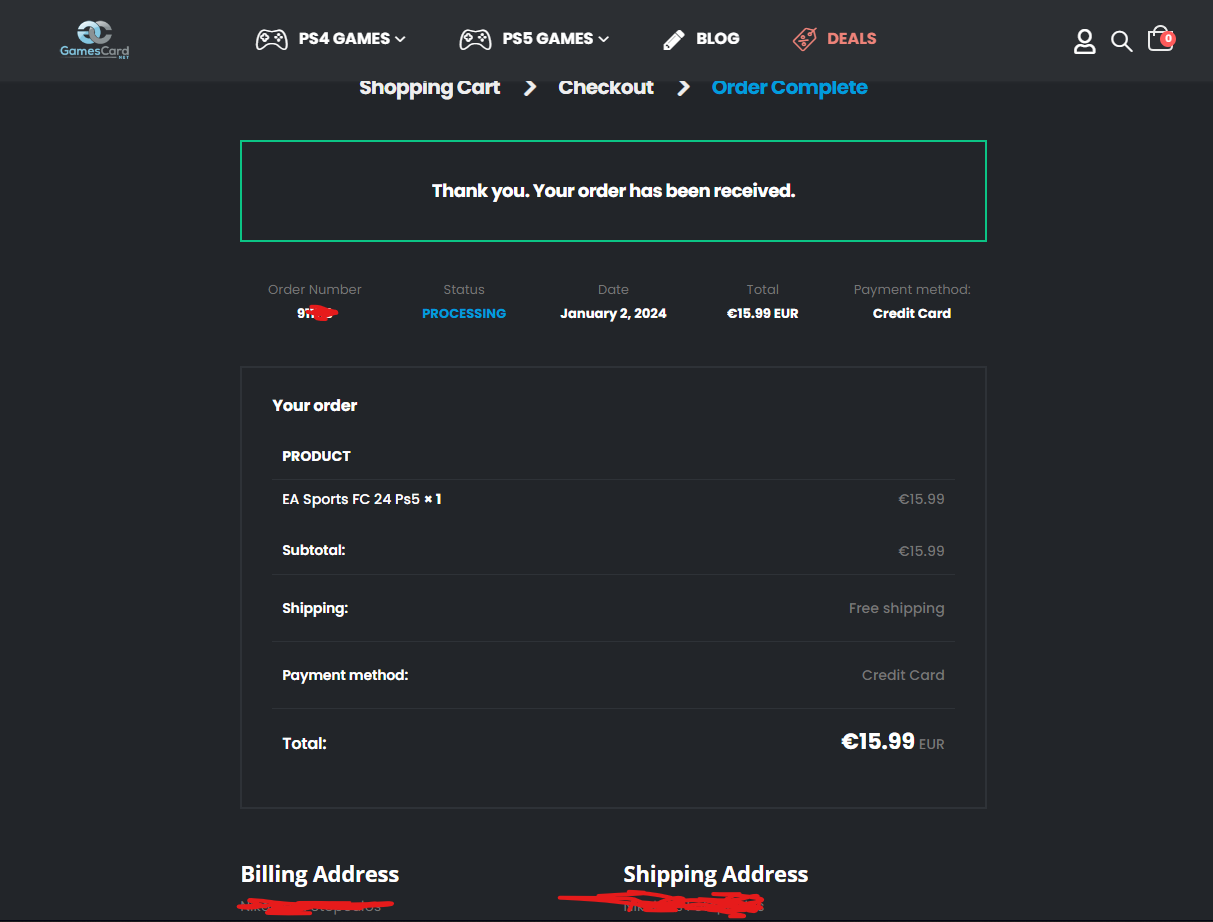This screenshot has width=1213, height=922.
Task: Click the Billing Address heading
Action: click(320, 874)
